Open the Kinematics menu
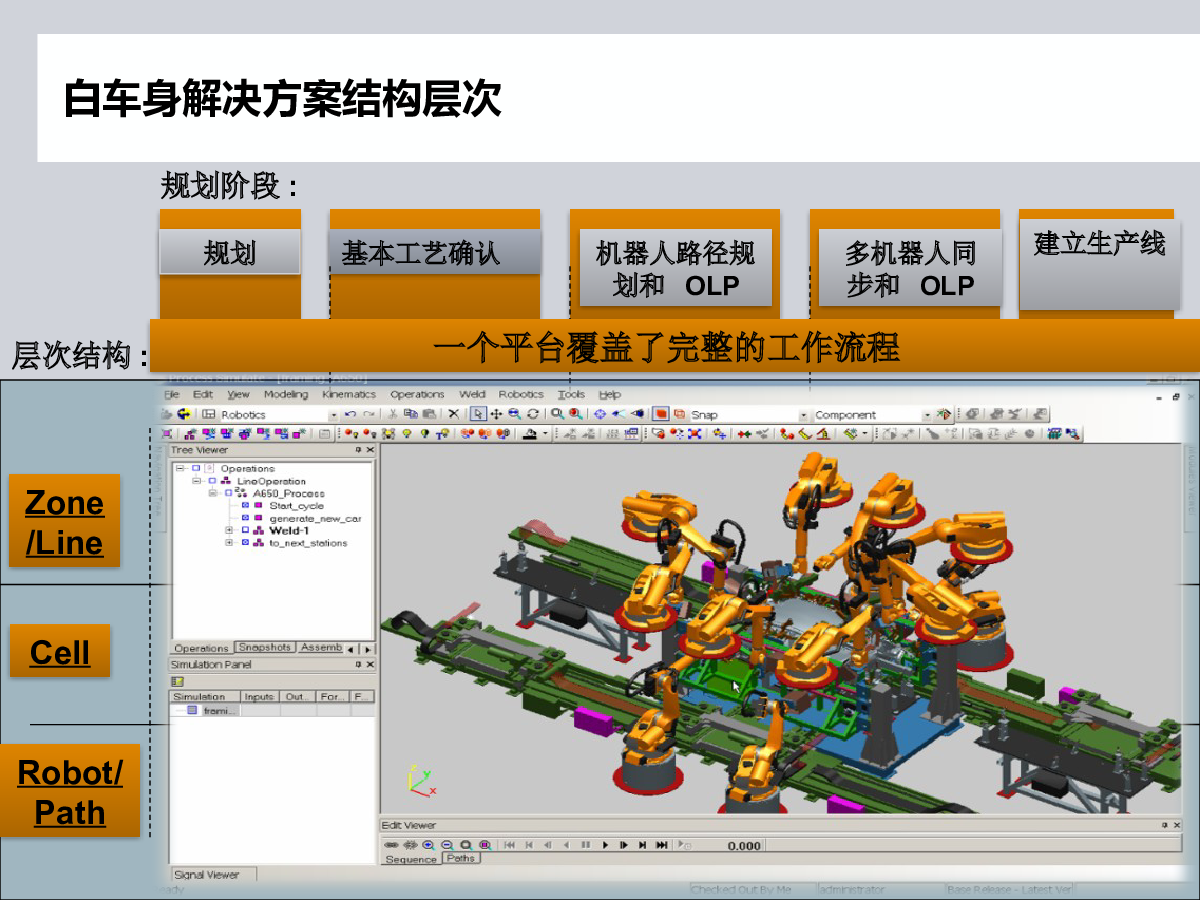Screen dimensions: 1200x900 (349, 395)
